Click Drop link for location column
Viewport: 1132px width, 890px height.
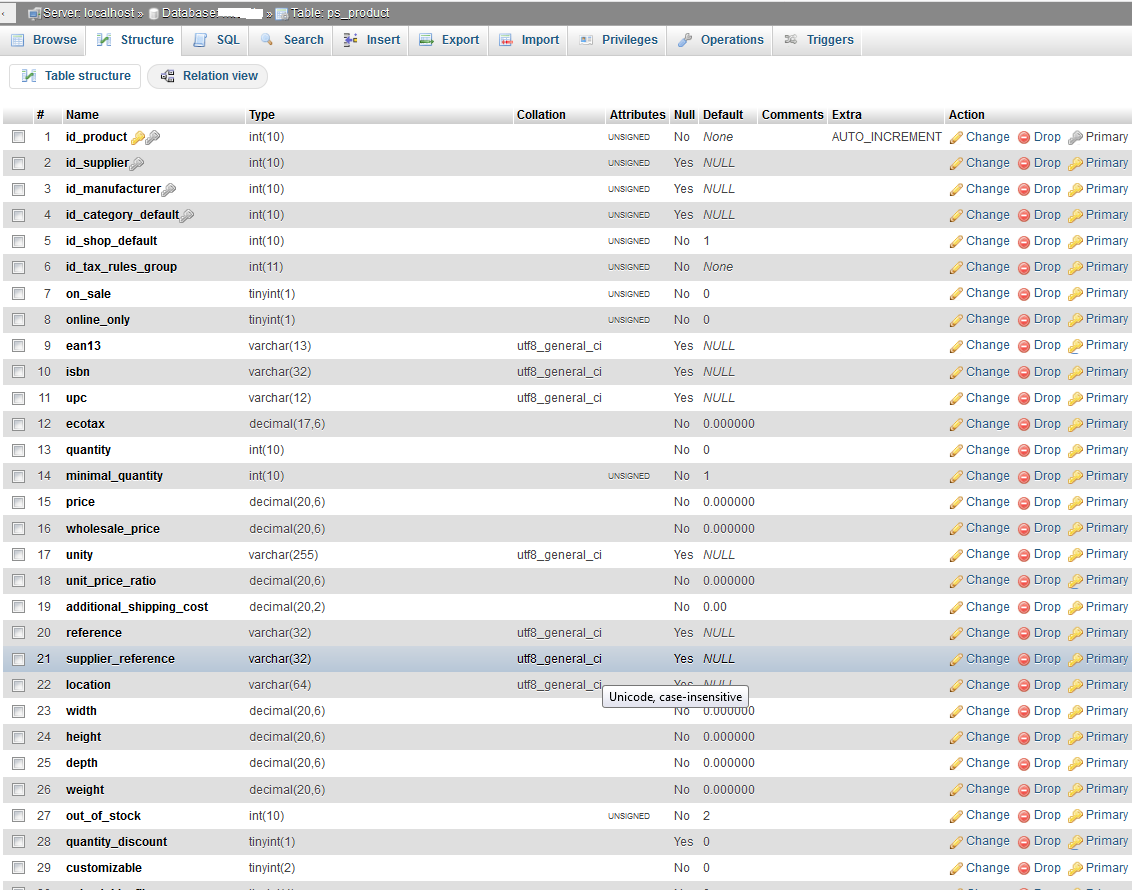pyautogui.click(x=1047, y=685)
